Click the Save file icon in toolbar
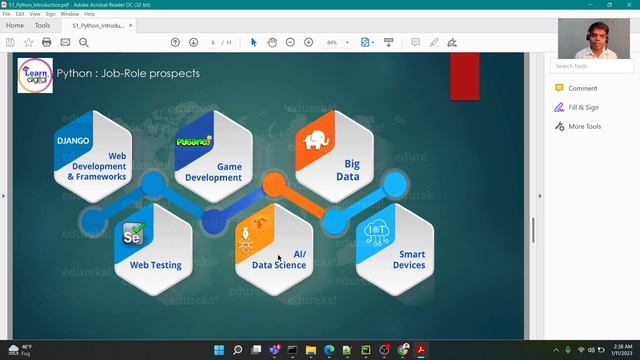 (10, 42)
